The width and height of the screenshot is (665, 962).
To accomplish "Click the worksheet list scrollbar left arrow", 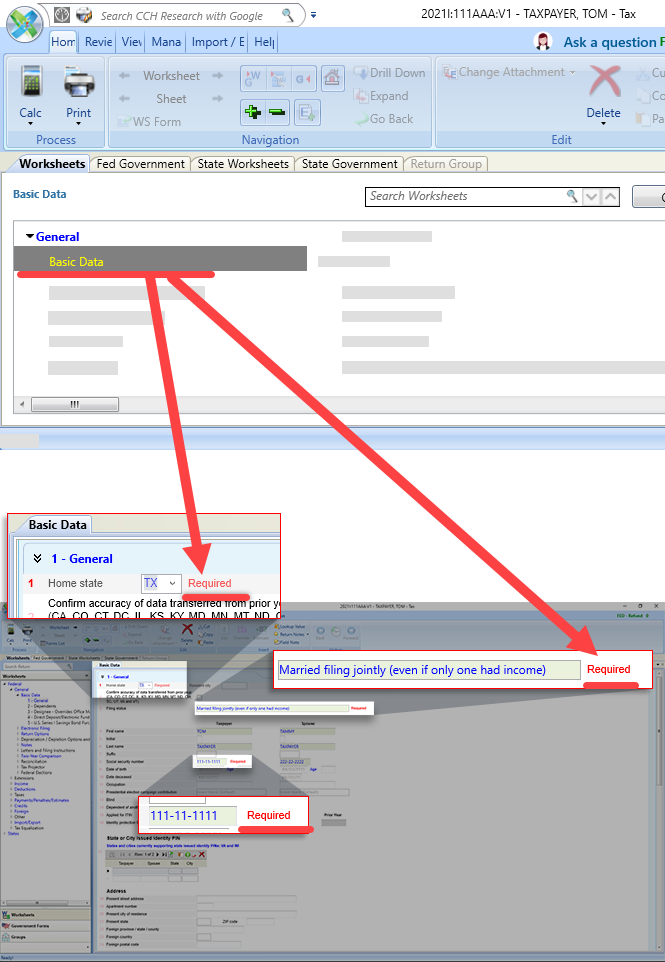I will (23, 404).
